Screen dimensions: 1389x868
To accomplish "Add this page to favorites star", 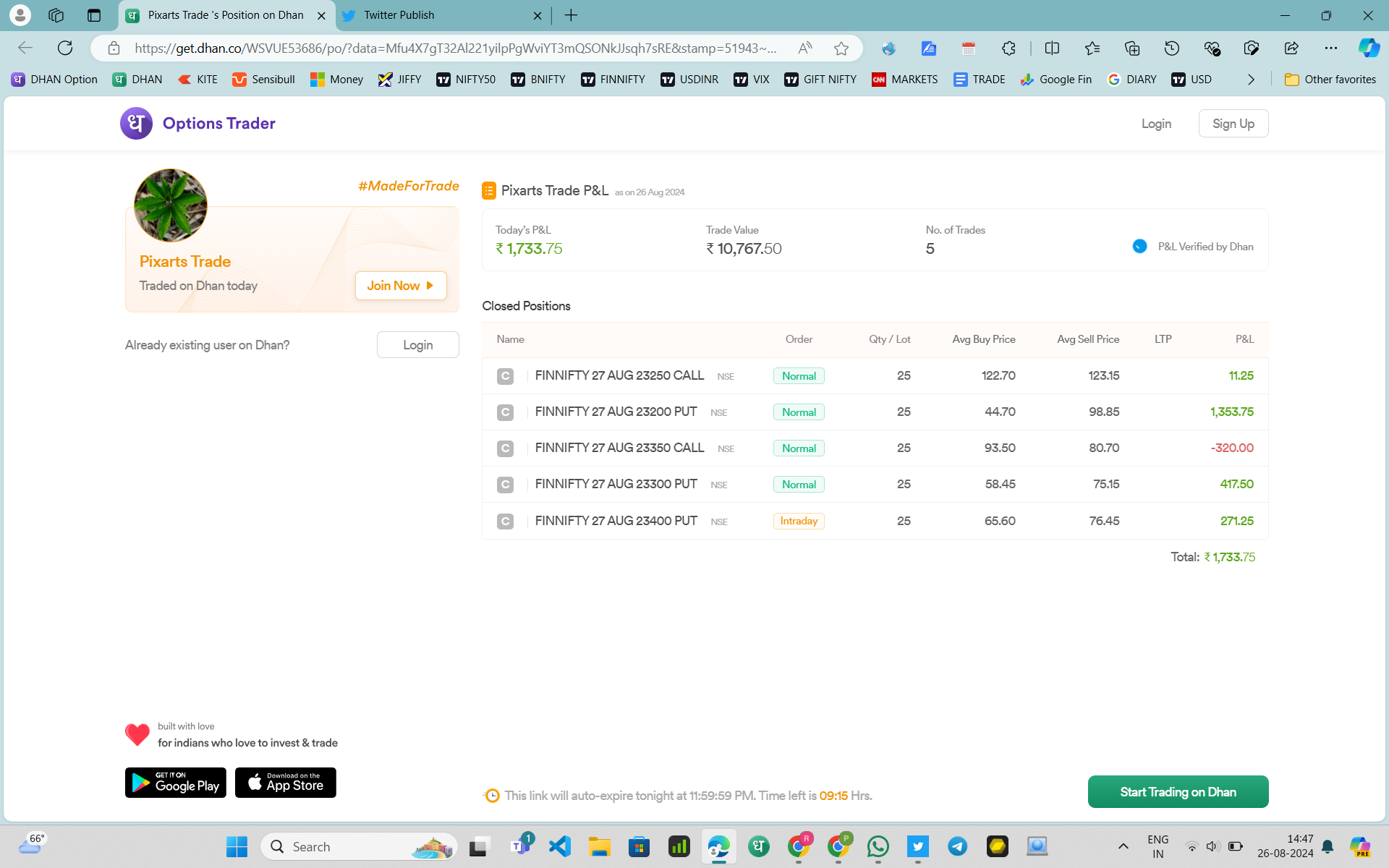I will (841, 48).
